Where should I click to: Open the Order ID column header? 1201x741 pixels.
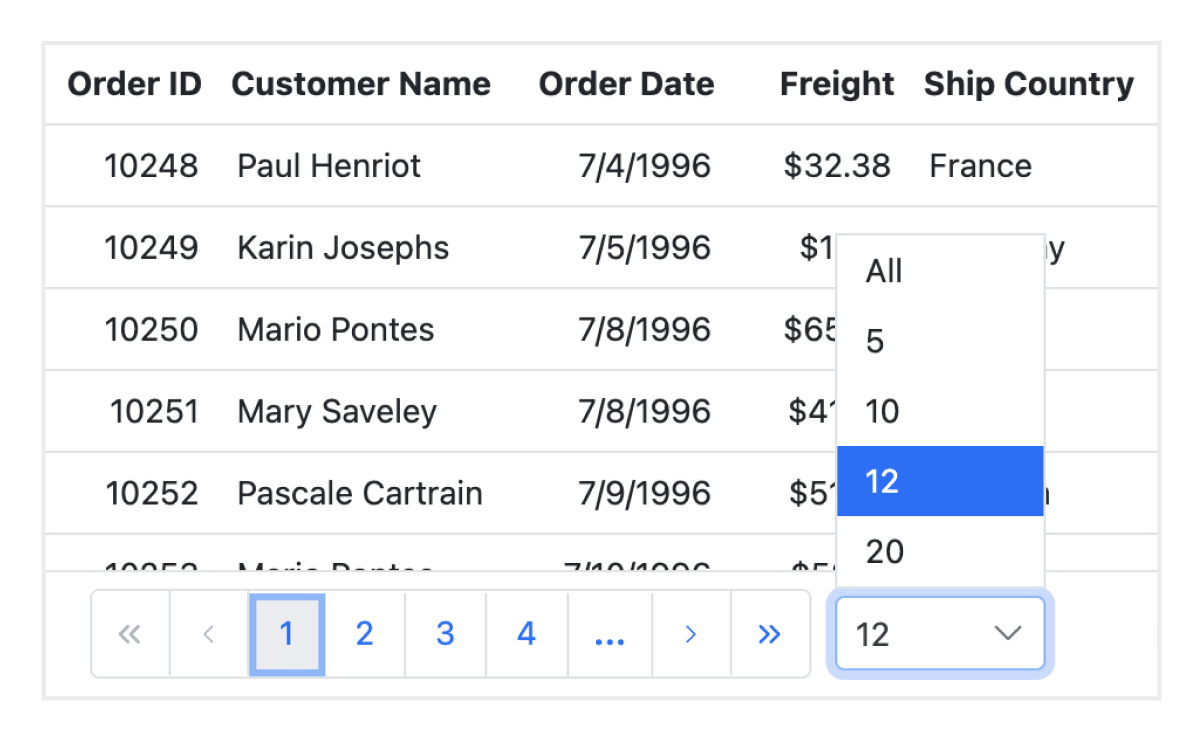click(x=134, y=84)
